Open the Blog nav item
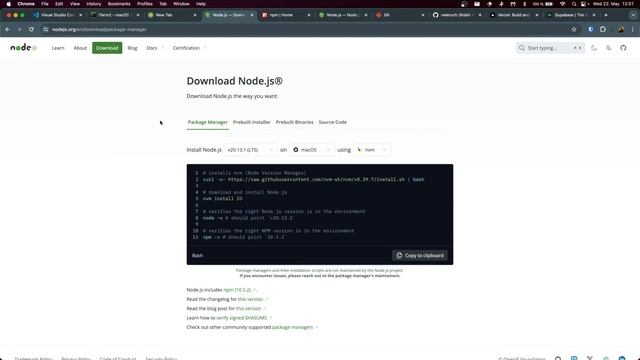Image resolution: width=640 pixels, height=360 pixels. click(x=132, y=48)
